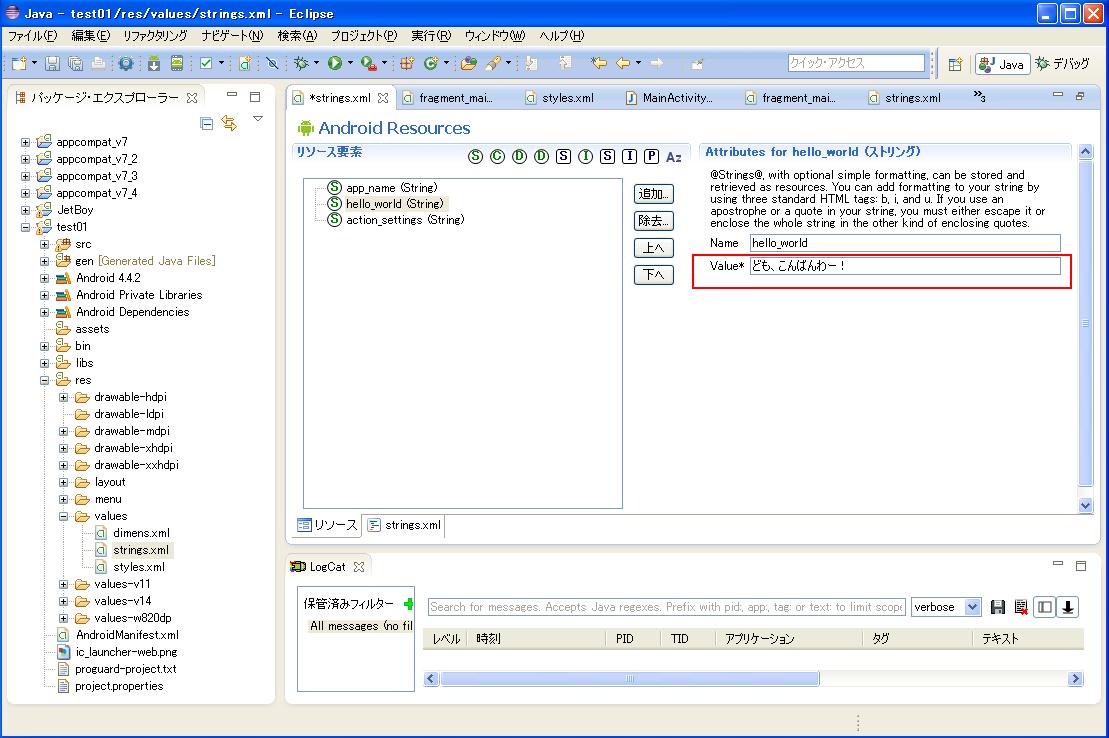The height and width of the screenshot is (738, 1109).
Task: Click the New Android XML file icon
Action: tap(245, 64)
